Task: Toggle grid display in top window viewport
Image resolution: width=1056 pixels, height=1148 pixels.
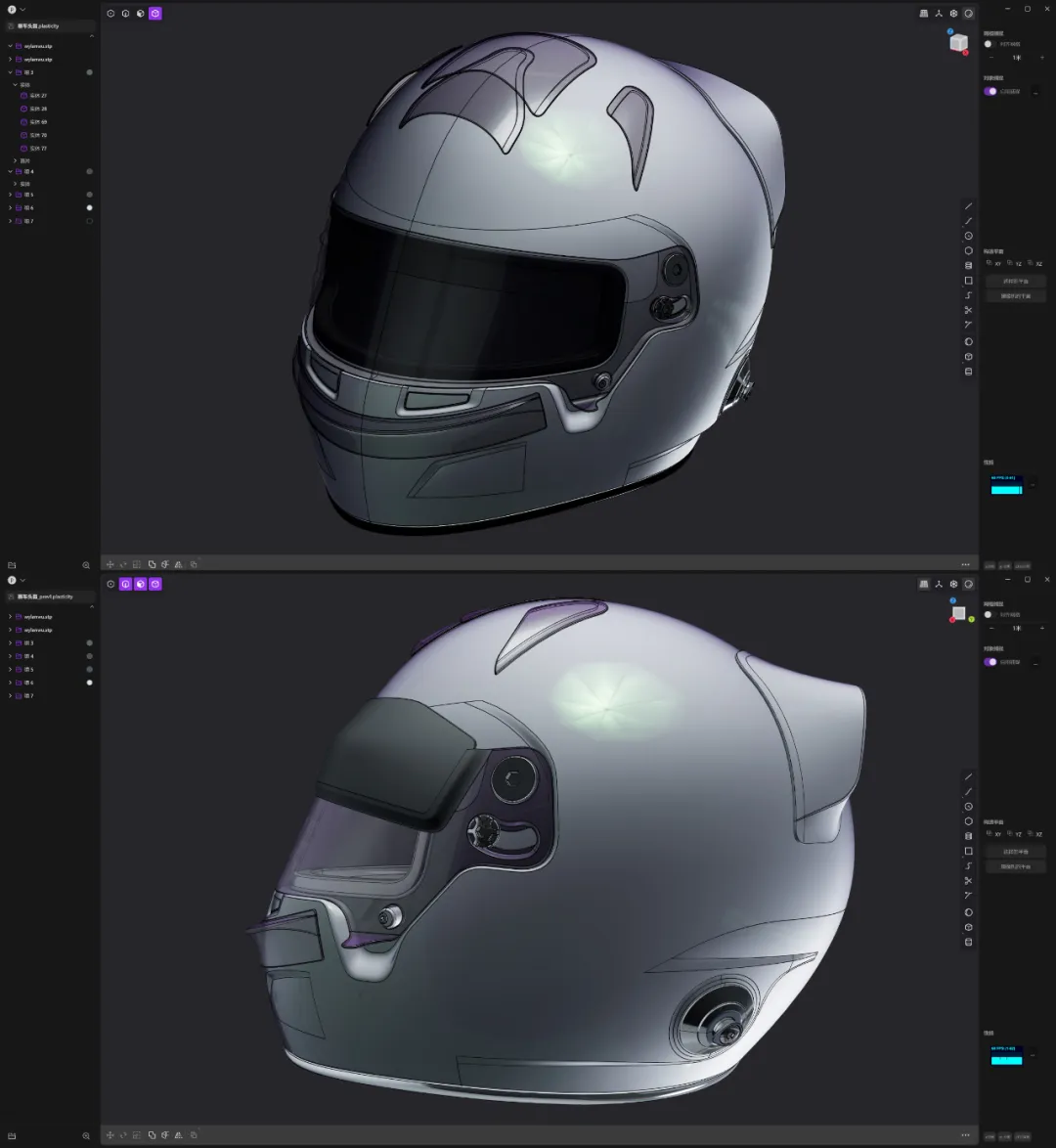Action: [924, 13]
